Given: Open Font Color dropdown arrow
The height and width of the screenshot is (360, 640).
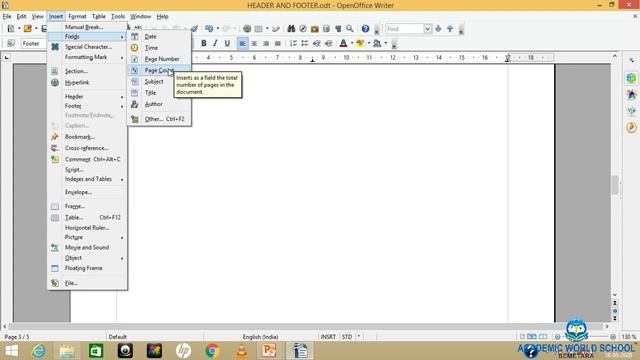Looking at the screenshot, I should point(351,43).
